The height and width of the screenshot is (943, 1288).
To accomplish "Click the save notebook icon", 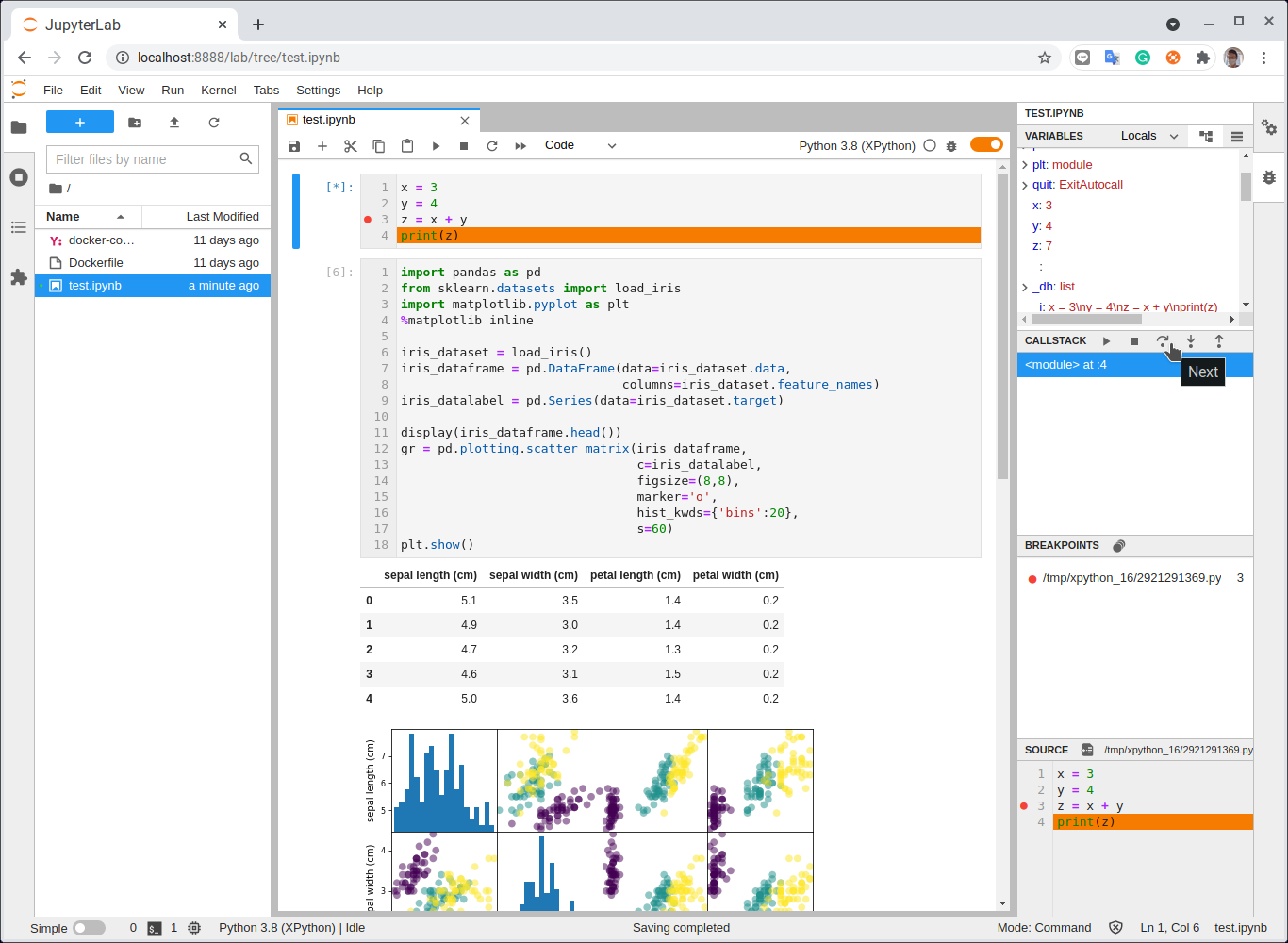I will pyautogui.click(x=293, y=145).
